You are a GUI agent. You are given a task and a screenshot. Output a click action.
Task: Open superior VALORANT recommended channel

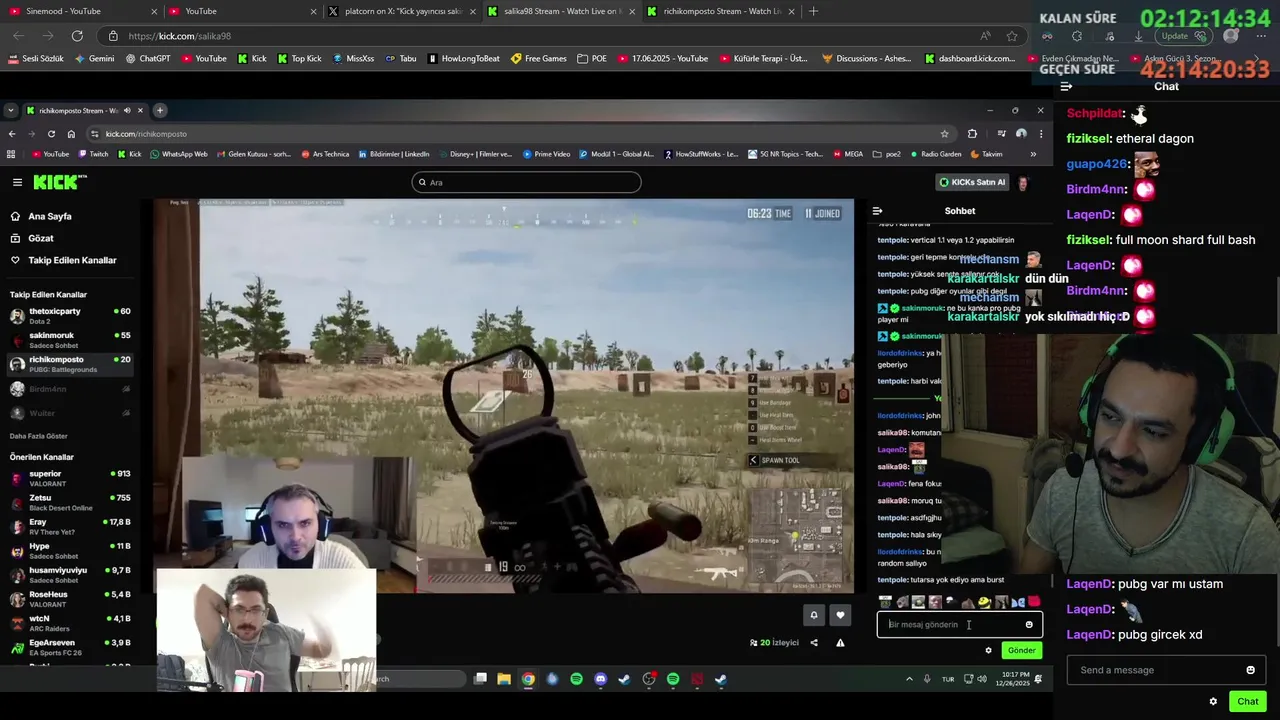70,478
